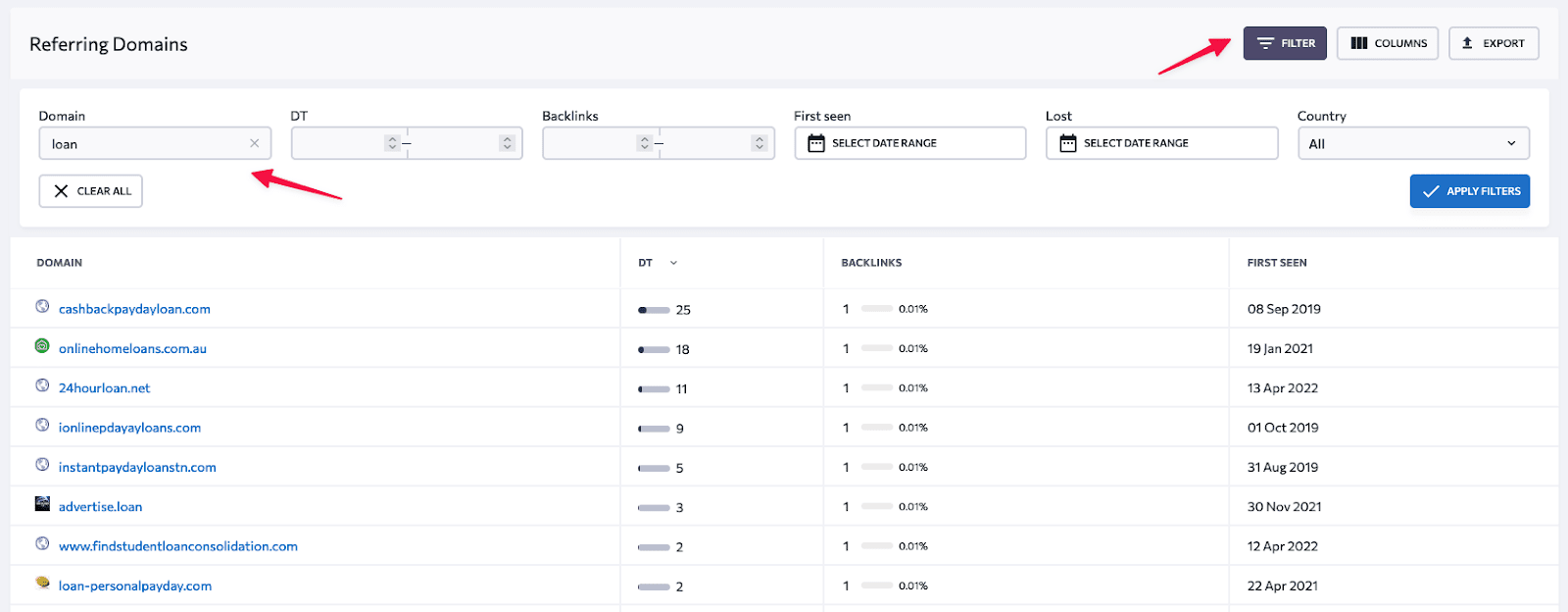Click the DT bar for cashbackpaydayloan.com
The image size is (1568, 612).
pos(654,310)
